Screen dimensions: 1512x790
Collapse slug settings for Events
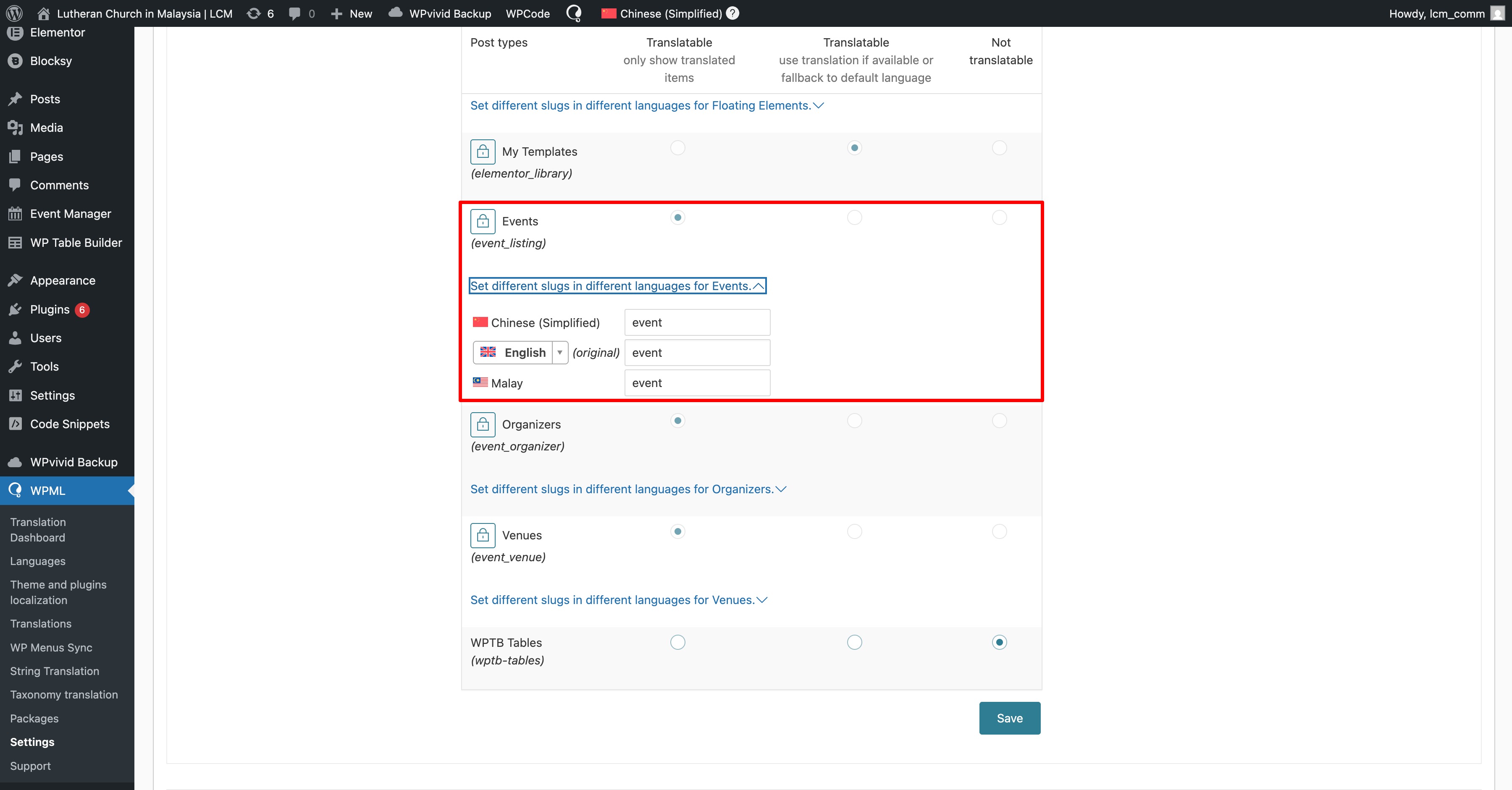point(617,285)
